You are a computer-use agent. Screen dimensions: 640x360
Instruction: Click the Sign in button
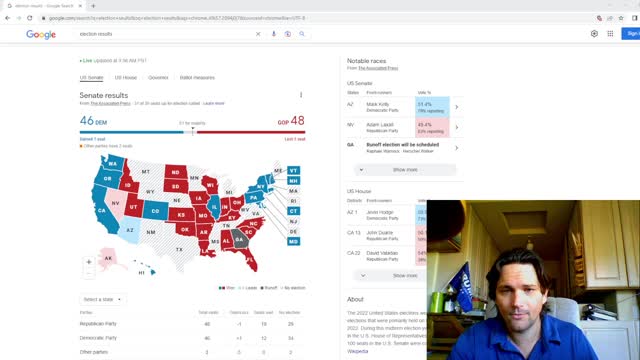[x=631, y=33]
